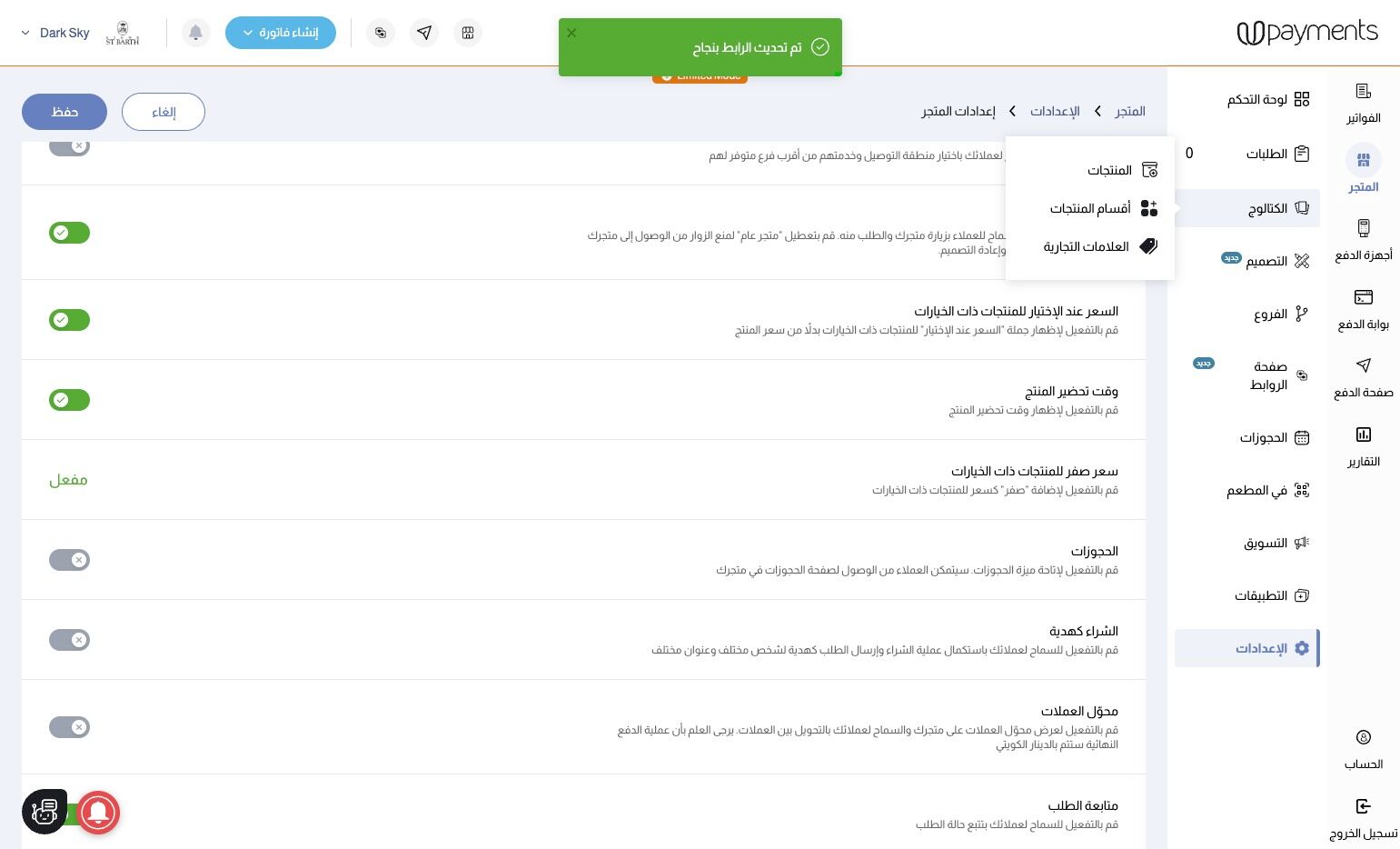Click the إعدادات المتجر breadcrumb text
Viewport: 1400px width, 849px height.
pos(958,111)
